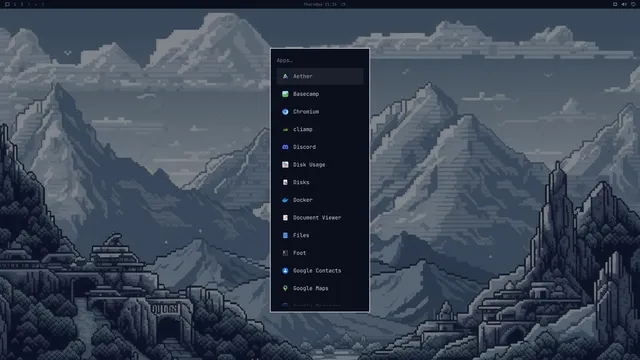The height and width of the screenshot is (360, 640).
Task: Launch Docker from the list
Action: click(x=320, y=200)
